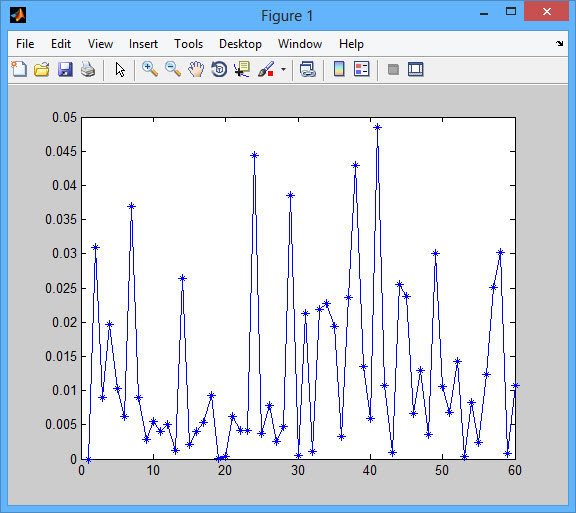
Task: Save the figure with the floppy disk icon
Action: click(65, 69)
